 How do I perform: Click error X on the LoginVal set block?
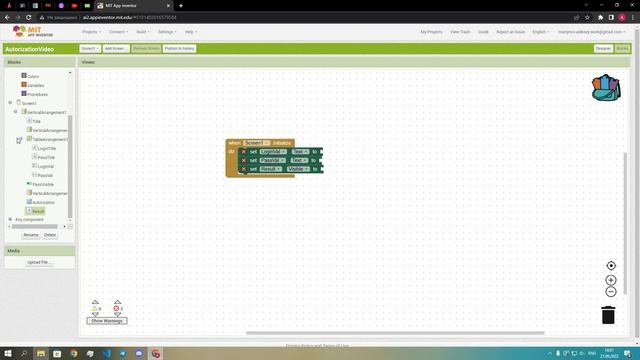tap(244, 152)
